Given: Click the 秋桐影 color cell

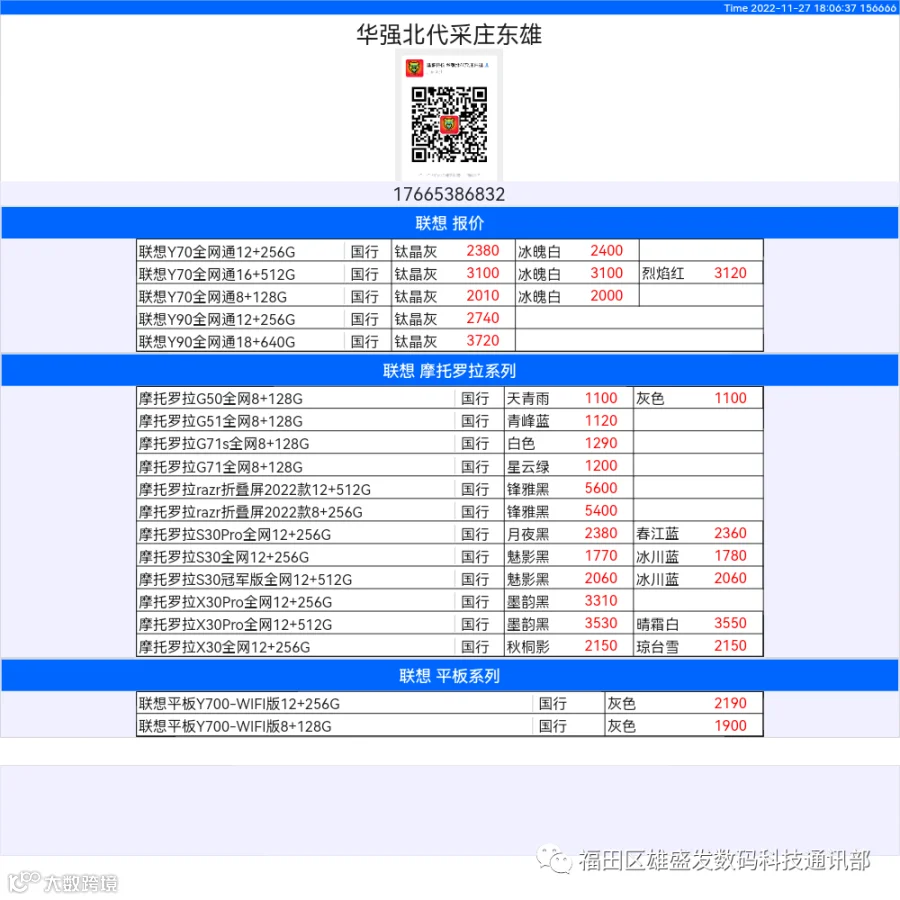Looking at the screenshot, I should [528, 646].
